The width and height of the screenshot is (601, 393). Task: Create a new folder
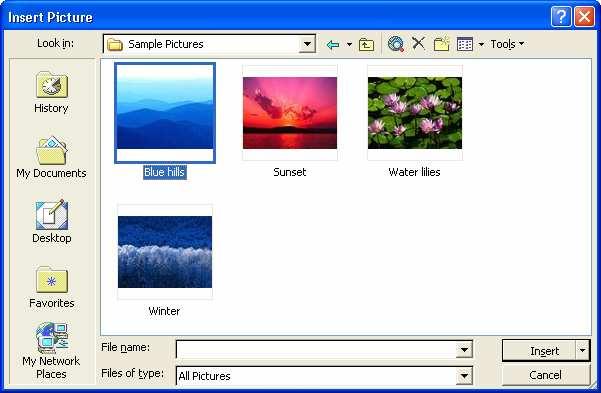point(442,44)
